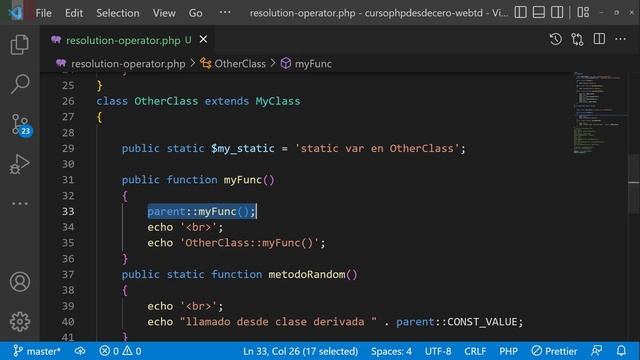Open the Manage settings gear
This screenshot has width=640, height=360.
tap(20, 322)
